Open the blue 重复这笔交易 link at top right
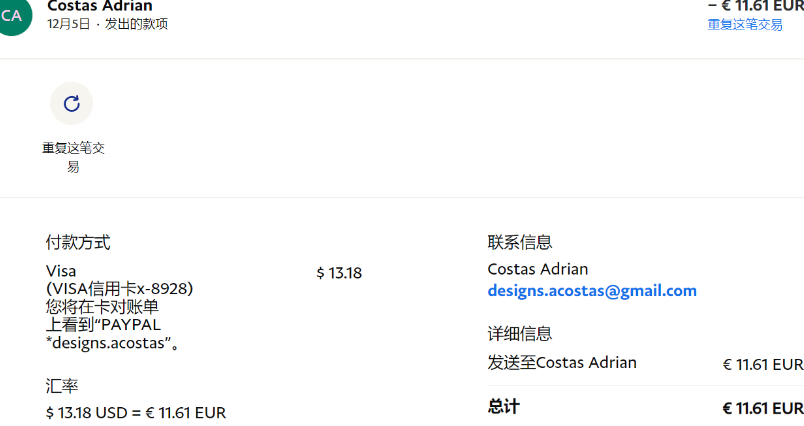Viewport: 804px width, 426px height. click(745, 25)
